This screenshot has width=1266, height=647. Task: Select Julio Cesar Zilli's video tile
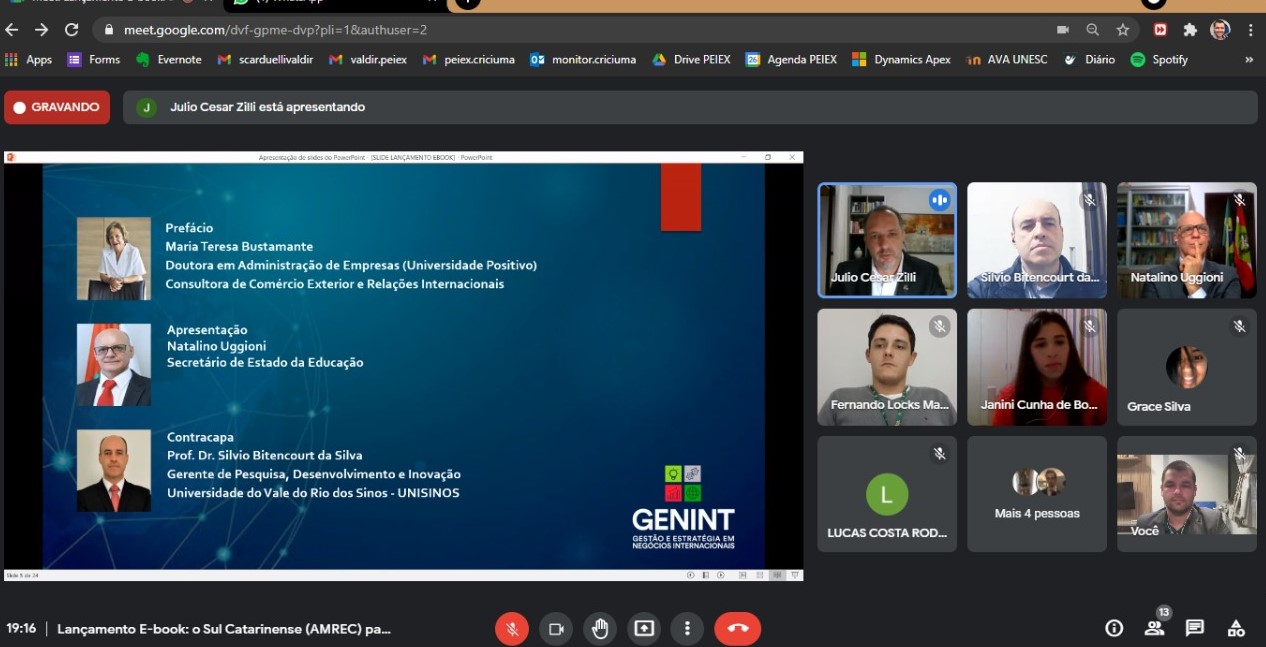tap(887, 240)
